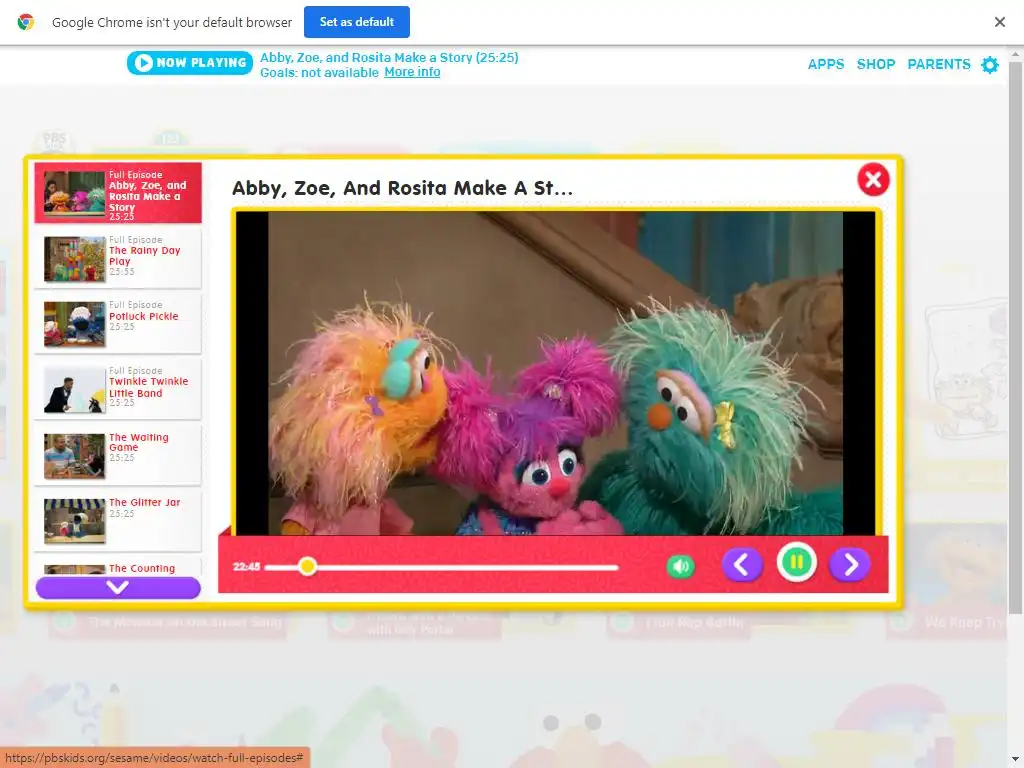
Task: Click the video frame of Abby and friends
Action: pos(555,373)
